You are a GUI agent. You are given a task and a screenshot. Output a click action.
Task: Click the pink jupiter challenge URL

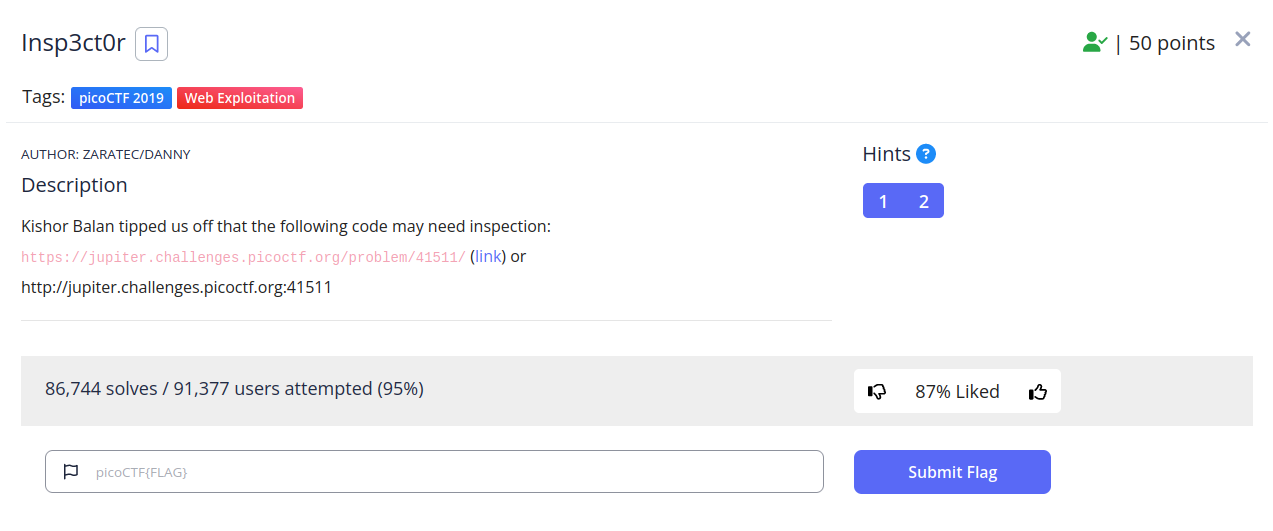tap(243, 258)
